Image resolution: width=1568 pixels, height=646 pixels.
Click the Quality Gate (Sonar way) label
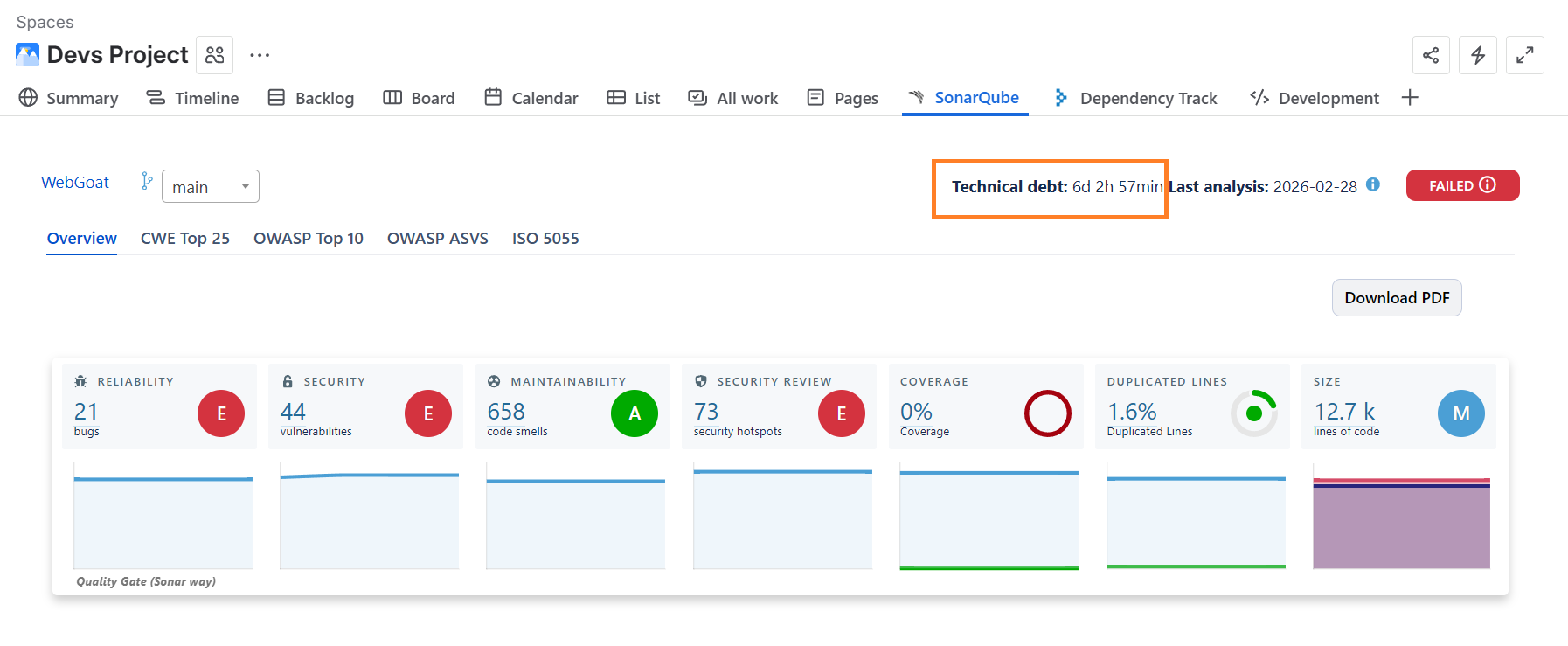146,581
